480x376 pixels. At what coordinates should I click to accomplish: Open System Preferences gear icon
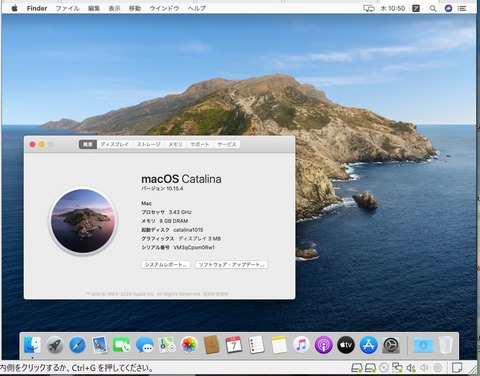[391, 345]
